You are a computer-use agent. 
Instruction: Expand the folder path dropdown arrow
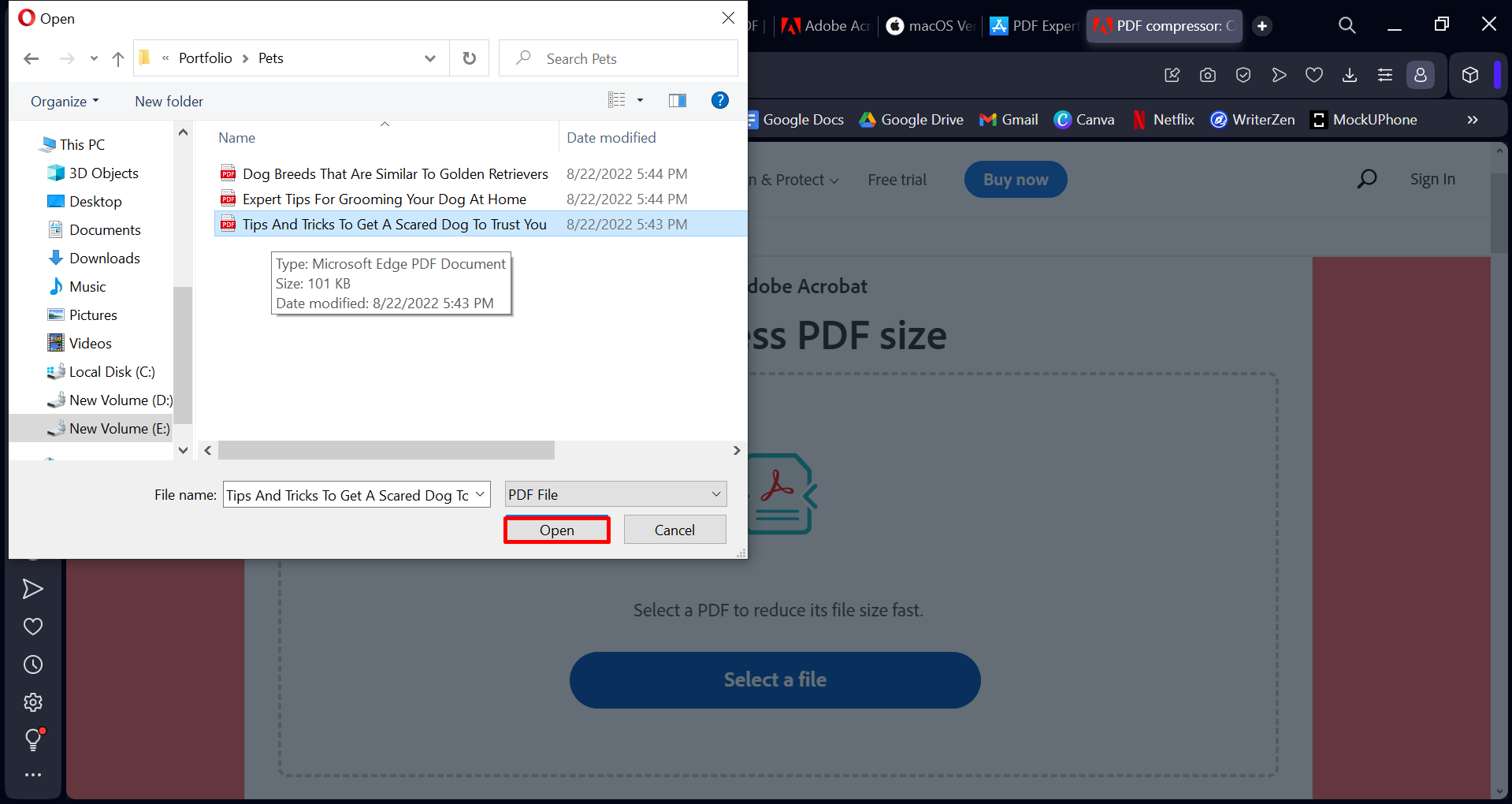pyautogui.click(x=430, y=58)
